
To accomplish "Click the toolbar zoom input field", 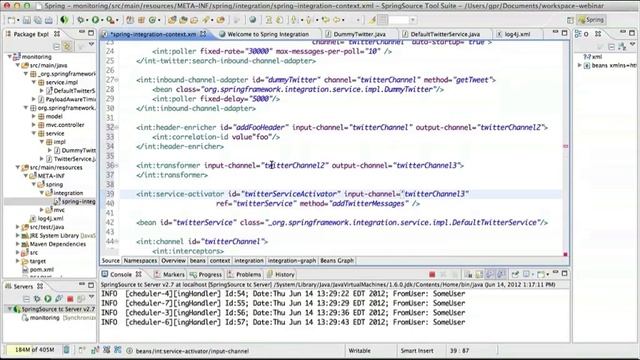I will point(399,20).
